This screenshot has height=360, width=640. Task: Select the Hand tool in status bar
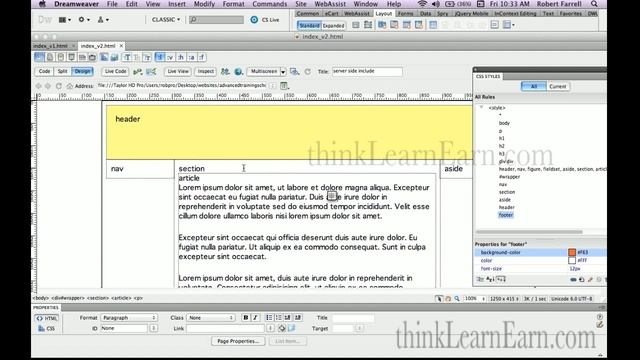click(x=448, y=299)
